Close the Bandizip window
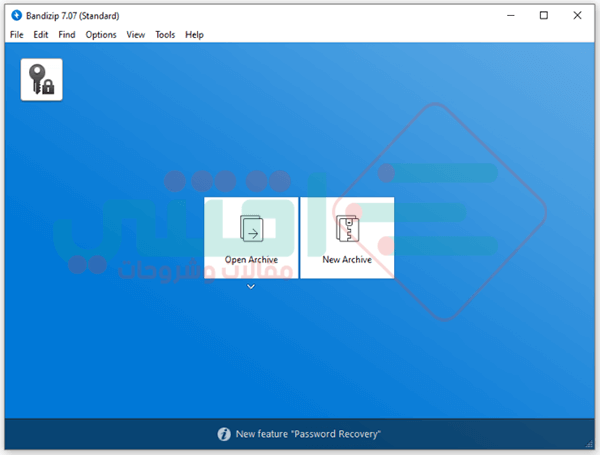The width and height of the screenshot is (600, 455). (x=577, y=15)
